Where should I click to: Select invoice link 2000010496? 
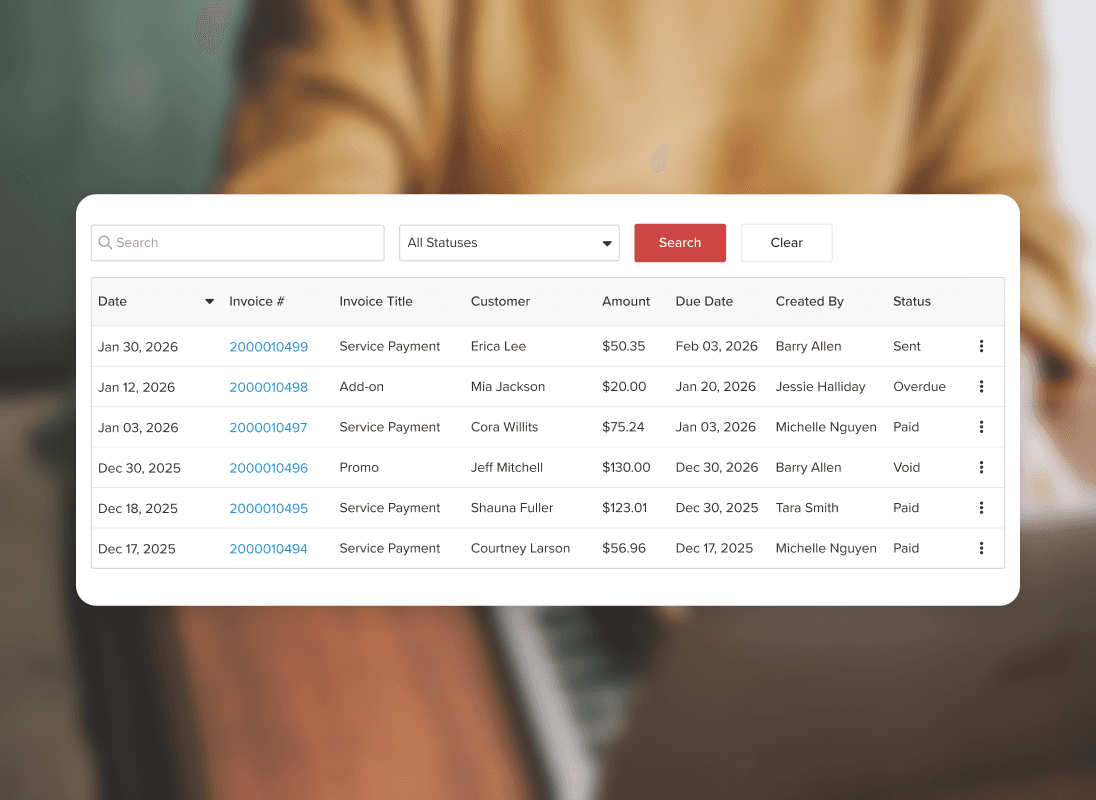[x=268, y=468]
